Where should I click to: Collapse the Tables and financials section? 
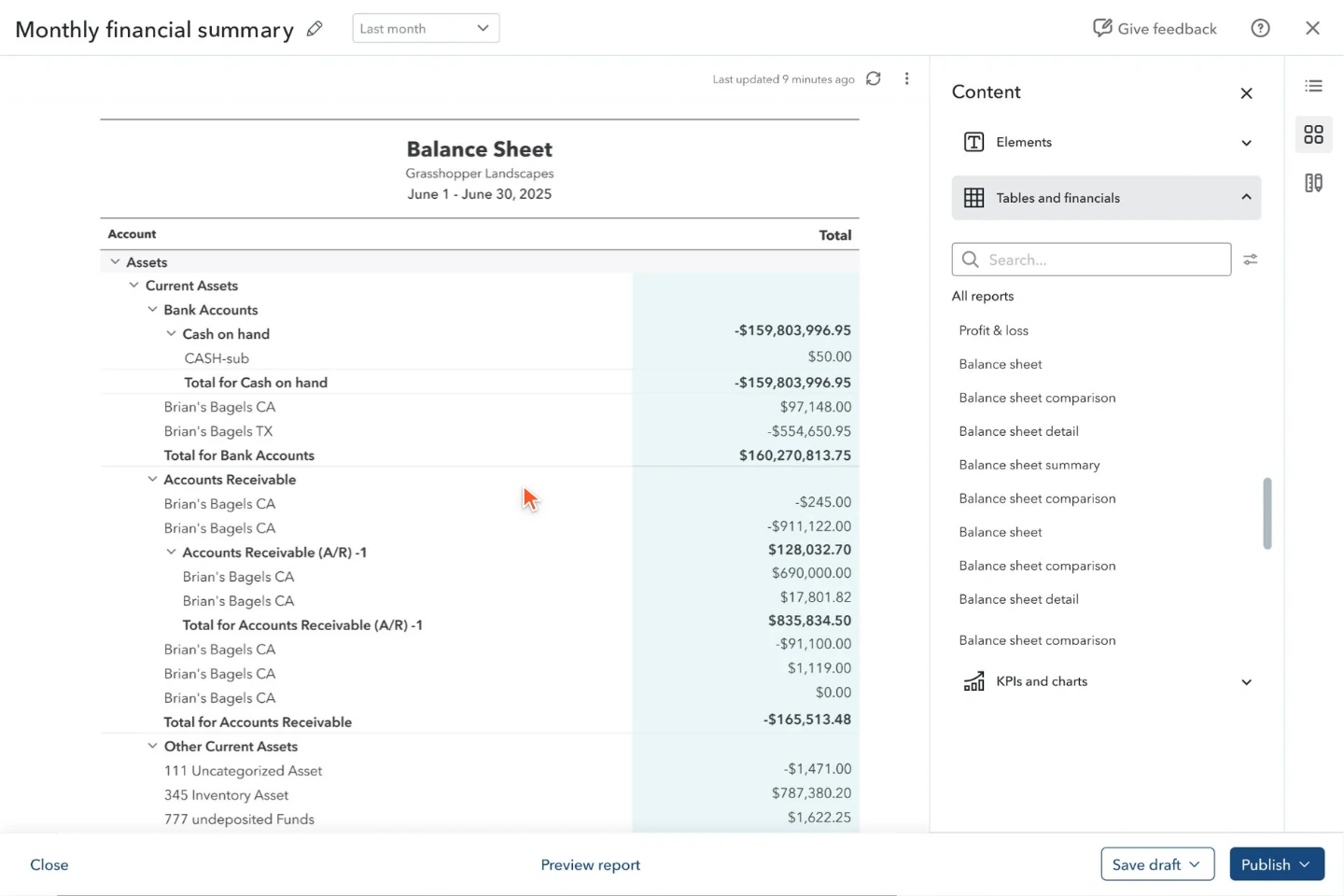tap(1106, 198)
